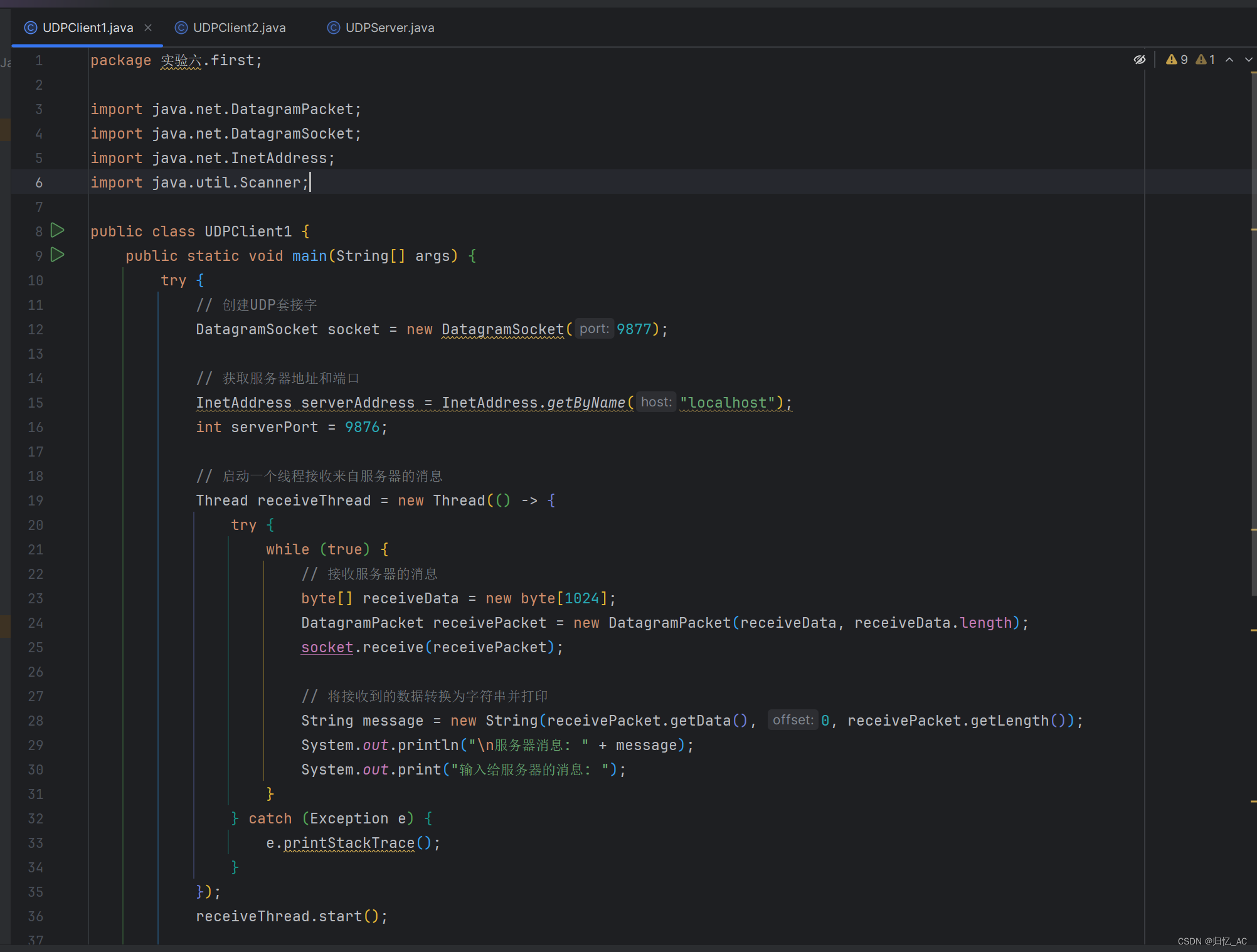Image resolution: width=1257 pixels, height=952 pixels.
Task: Switch to the UDPClient2.java tab
Action: click(x=239, y=28)
